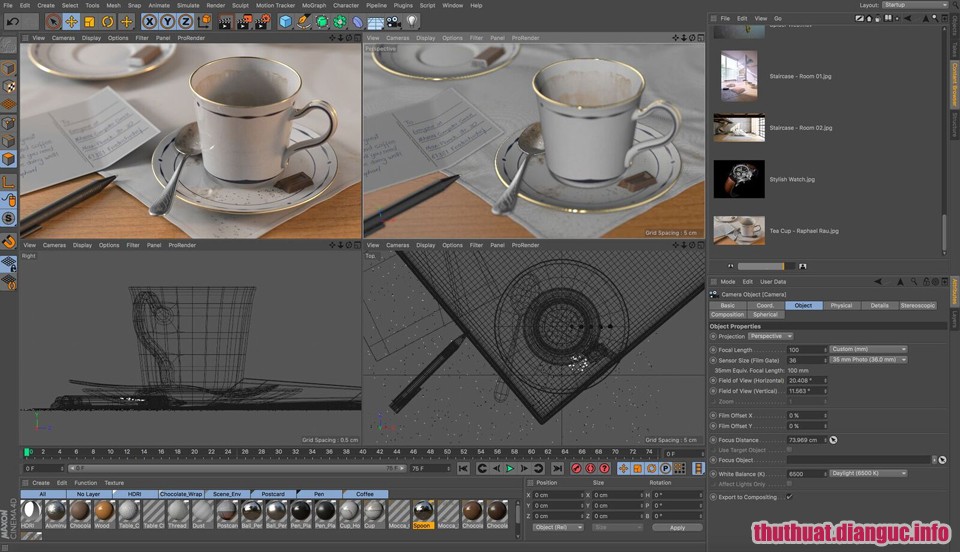Click Render to Picture Viewer icon
The width and height of the screenshot is (960, 552).
tap(244, 22)
